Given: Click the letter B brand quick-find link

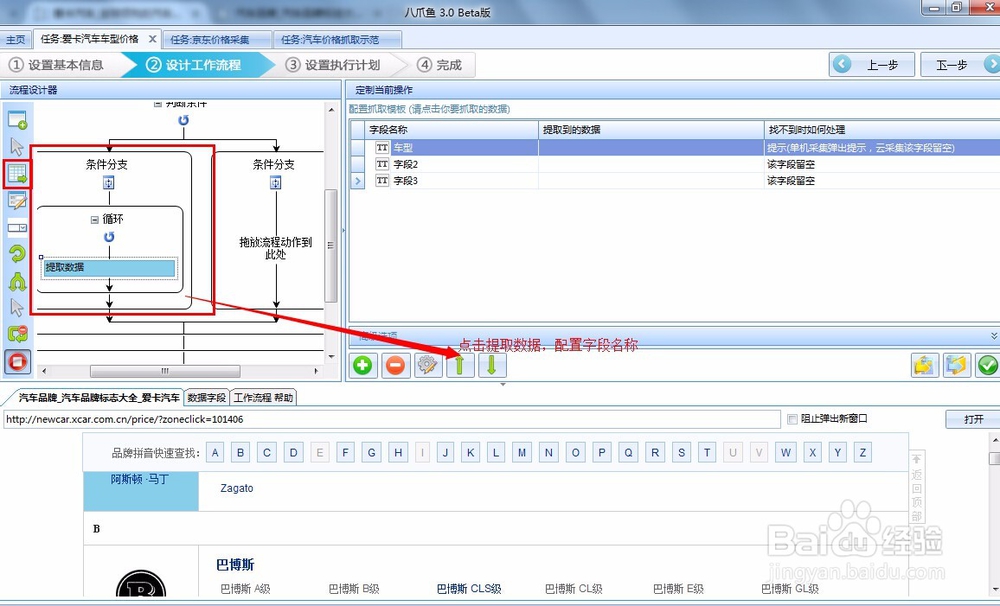Looking at the screenshot, I should (240, 452).
